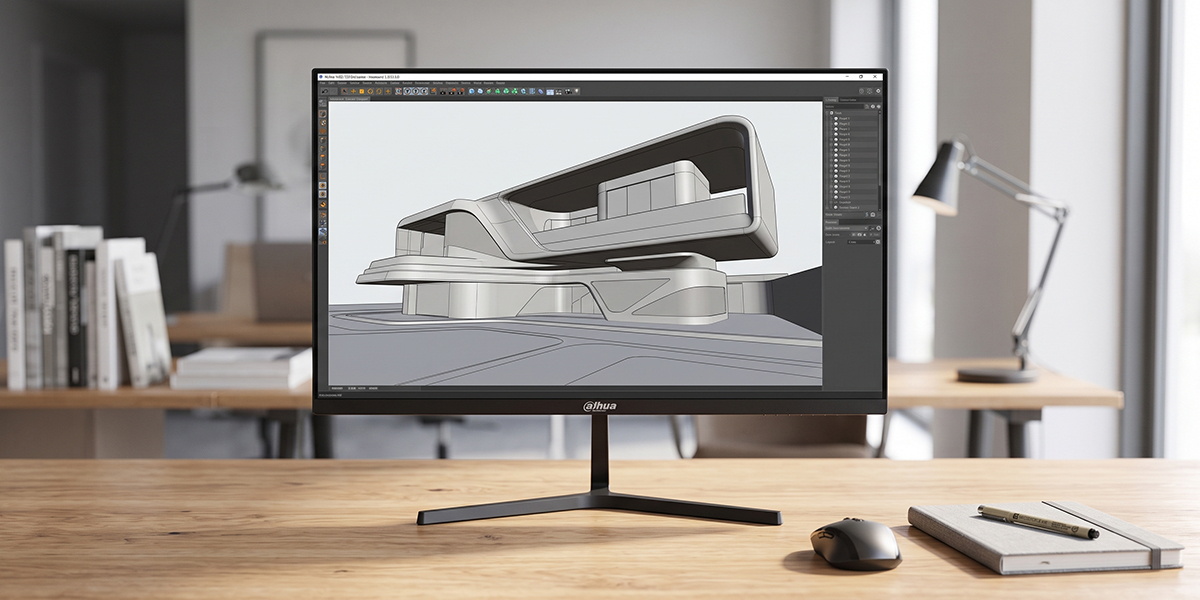Select the Live Selection arrow tool
1200x600 pixels.
pyautogui.click(x=344, y=91)
